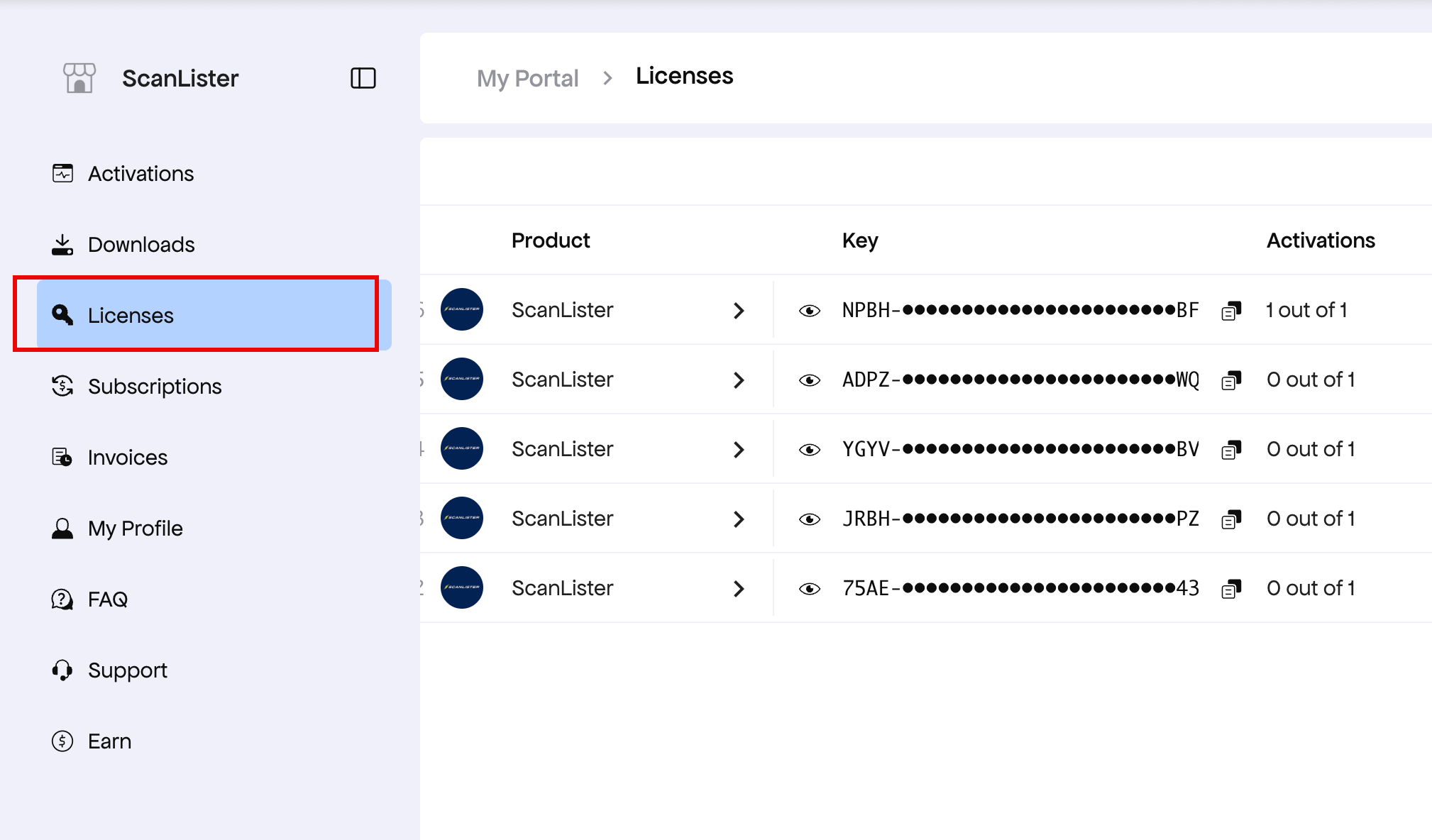The image size is (1432, 840).
Task: Click the Key column header
Action: [x=860, y=241]
